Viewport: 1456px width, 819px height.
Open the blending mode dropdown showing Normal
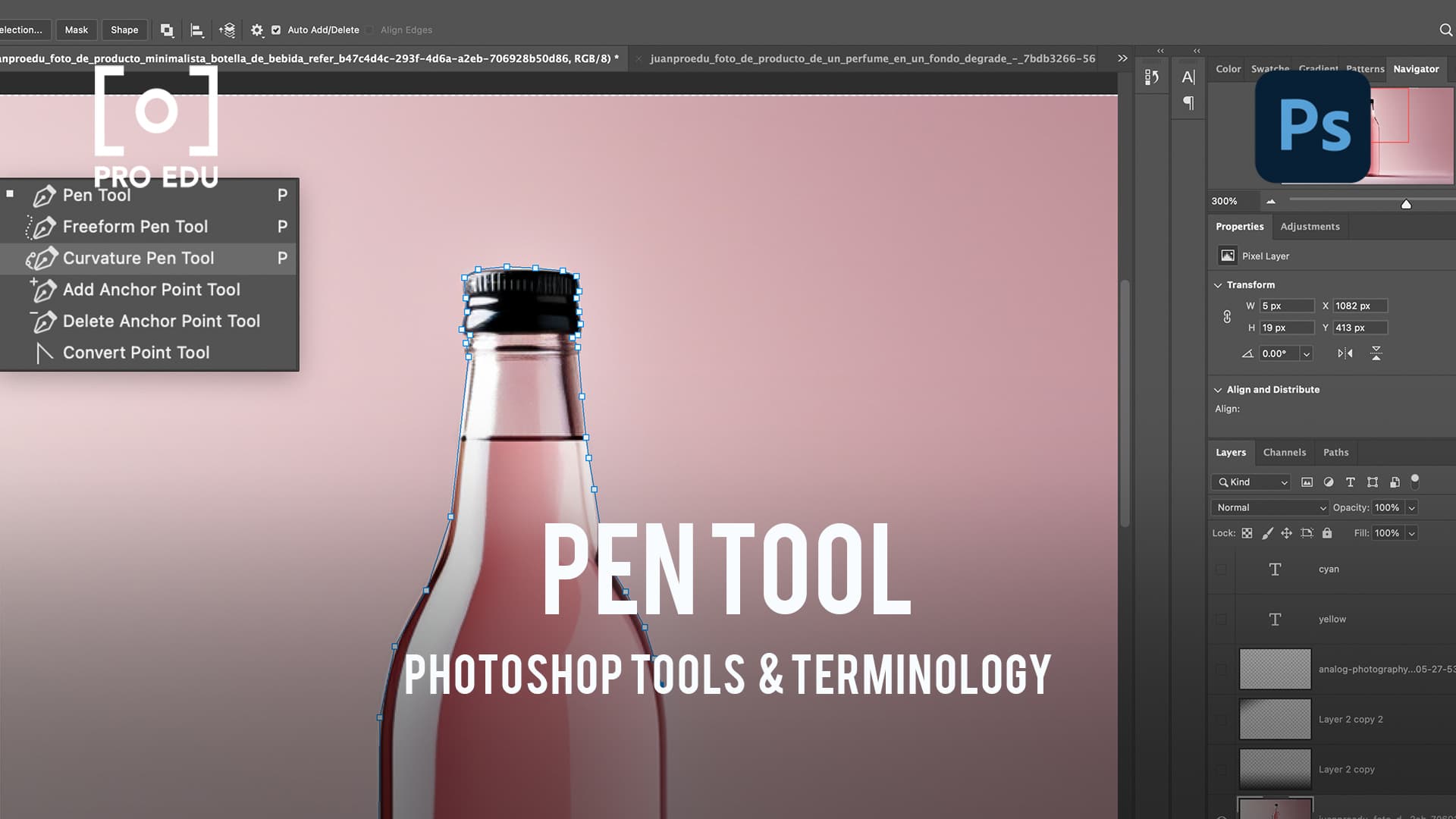1269,507
